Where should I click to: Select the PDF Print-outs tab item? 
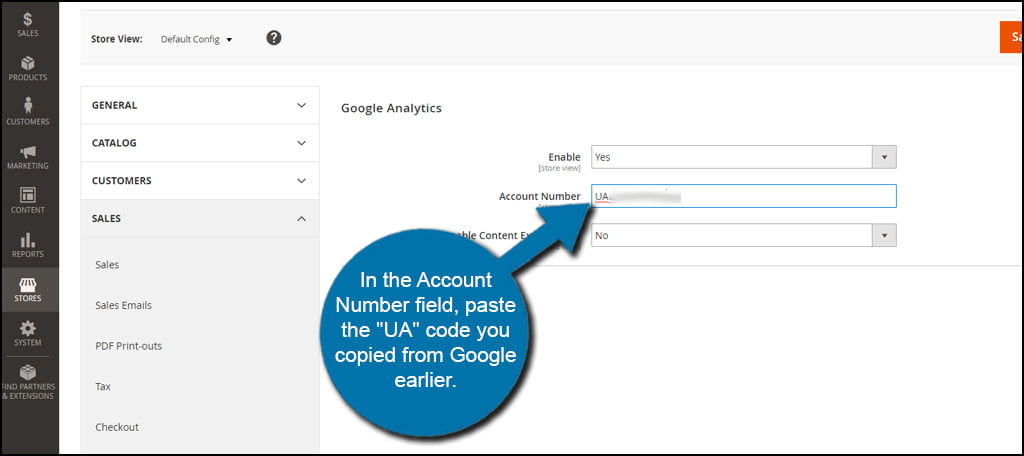pos(129,346)
